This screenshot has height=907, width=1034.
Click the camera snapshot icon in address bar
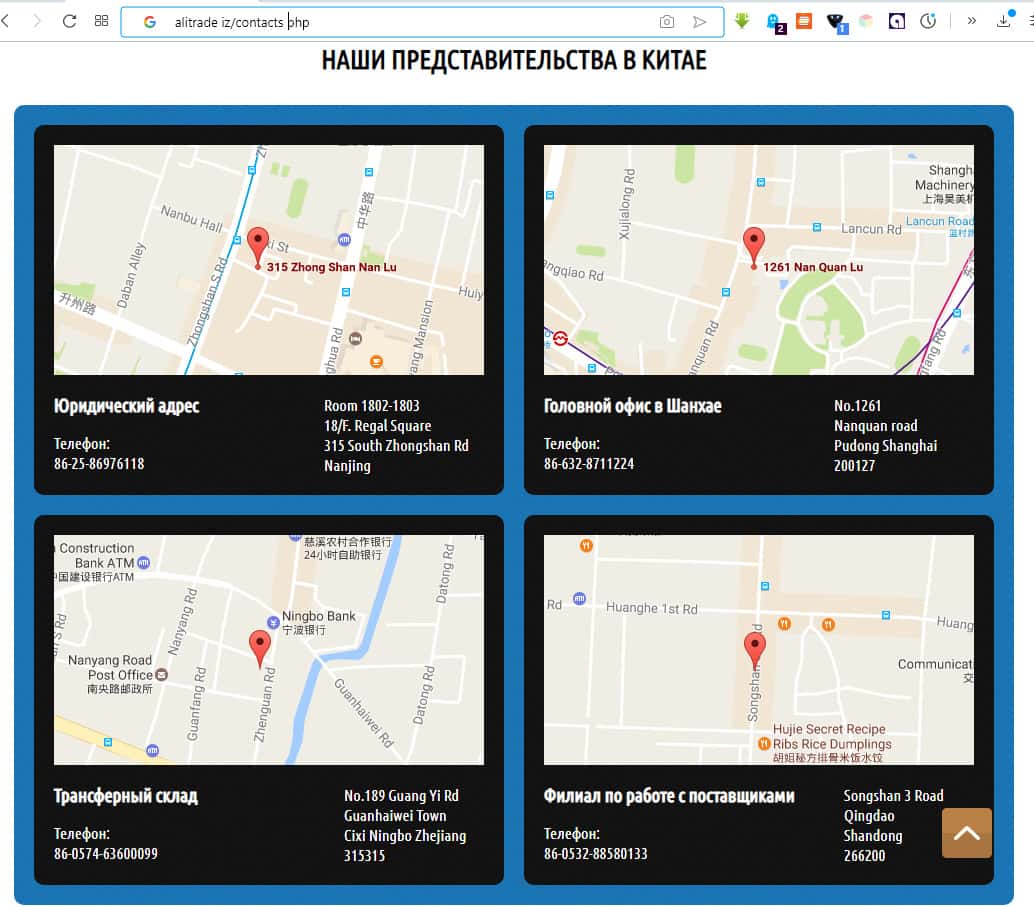coord(667,21)
